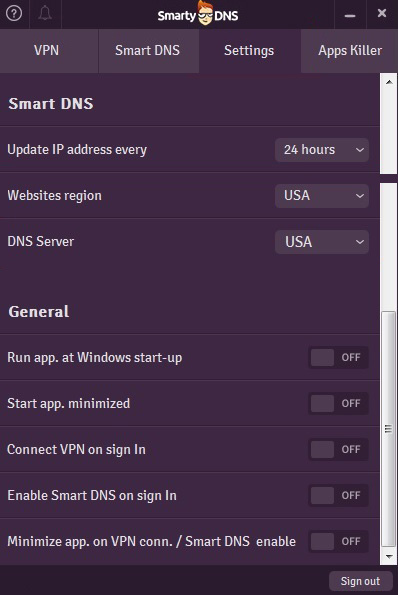The width and height of the screenshot is (398, 595).
Task: Switch to the Smart DNS tab
Action: (148, 51)
